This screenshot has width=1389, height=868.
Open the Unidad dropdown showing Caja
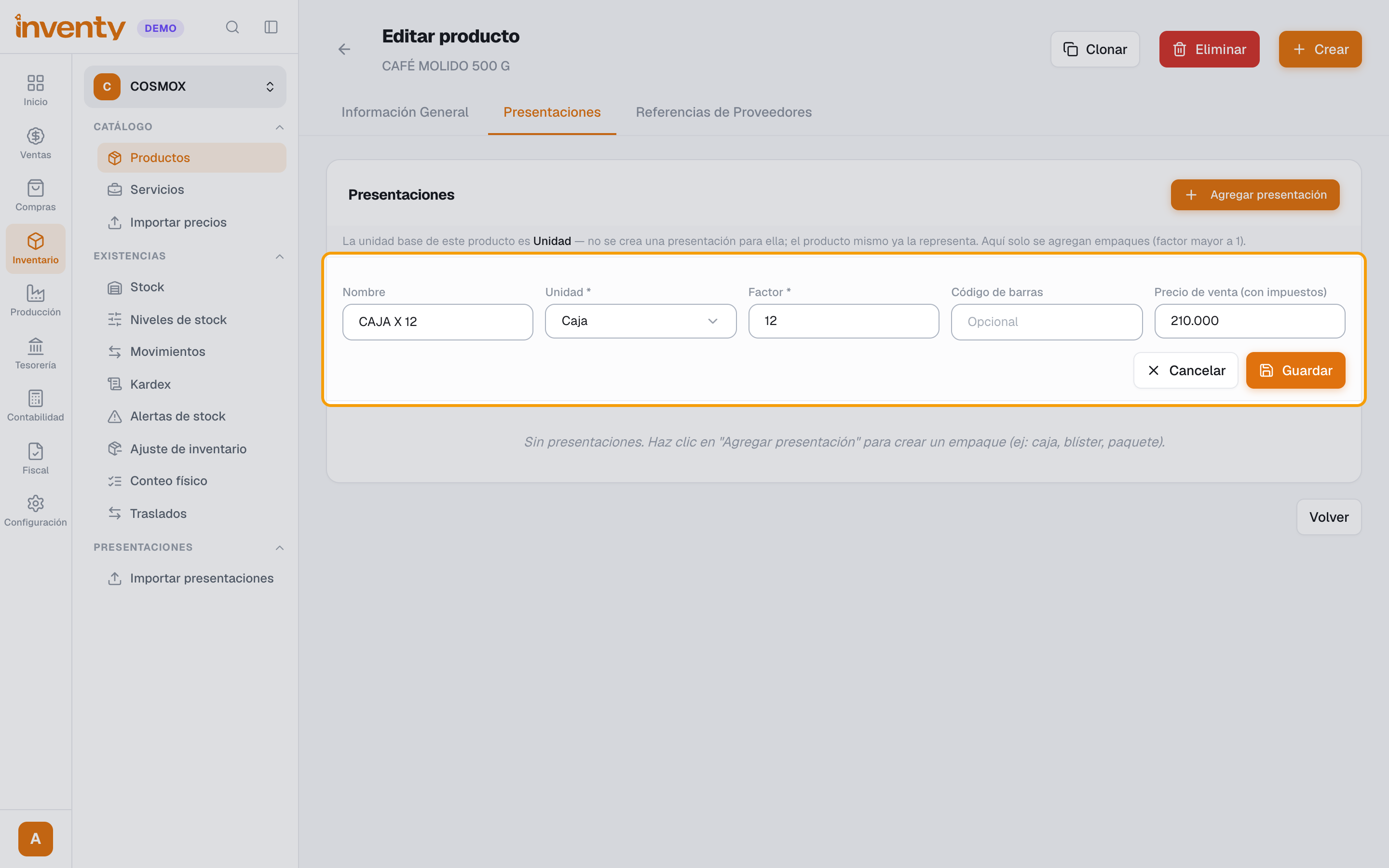pyautogui.click(x=640, y=321)
